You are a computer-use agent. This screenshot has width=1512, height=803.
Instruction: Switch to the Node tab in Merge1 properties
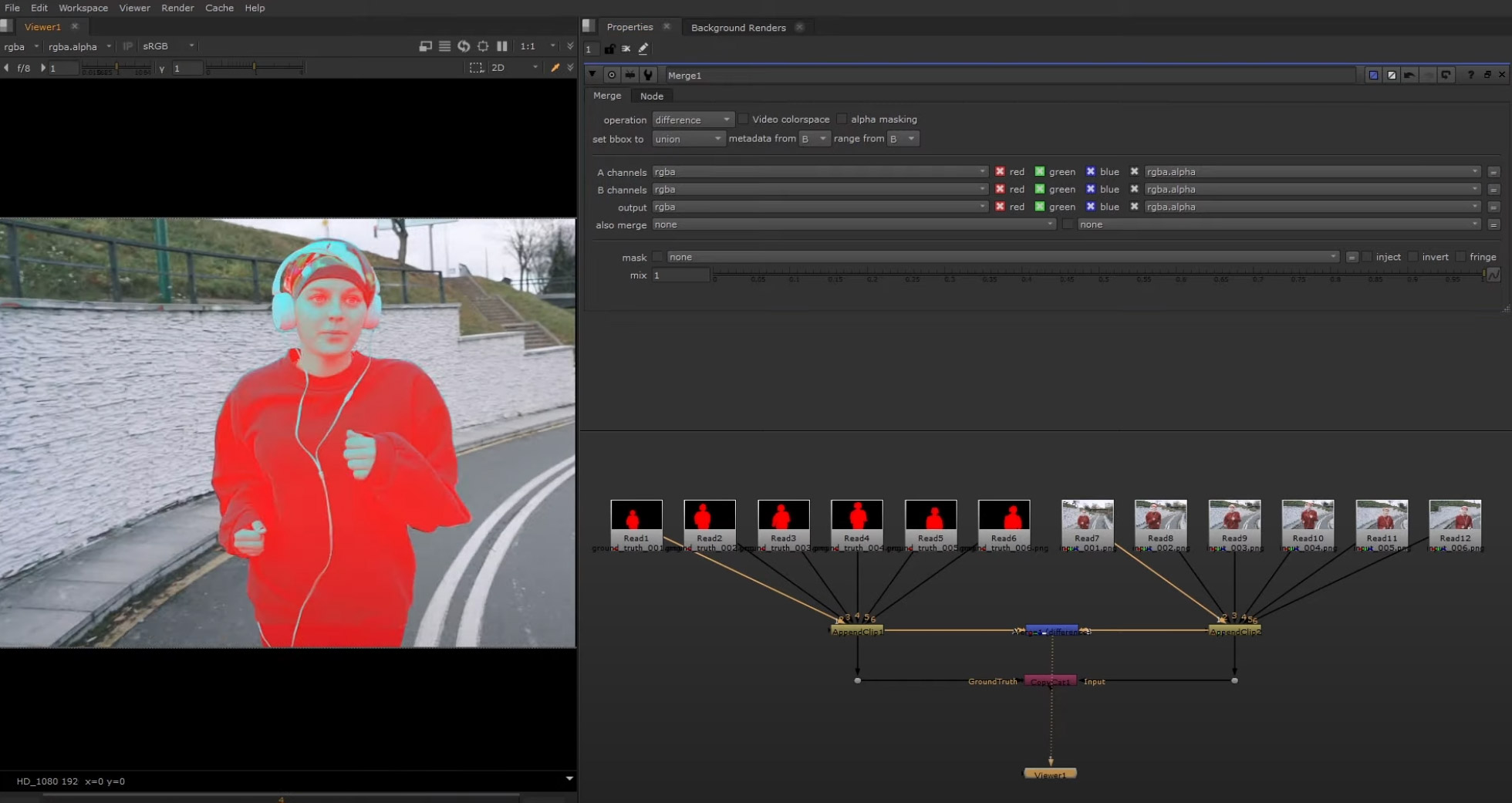pyautogui.click(x=652, y=96)
